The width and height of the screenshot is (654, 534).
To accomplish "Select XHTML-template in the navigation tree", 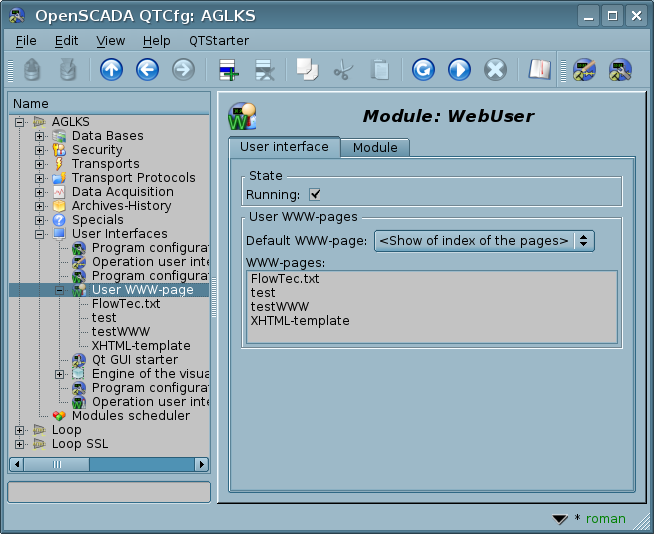I will coord(140,346).
